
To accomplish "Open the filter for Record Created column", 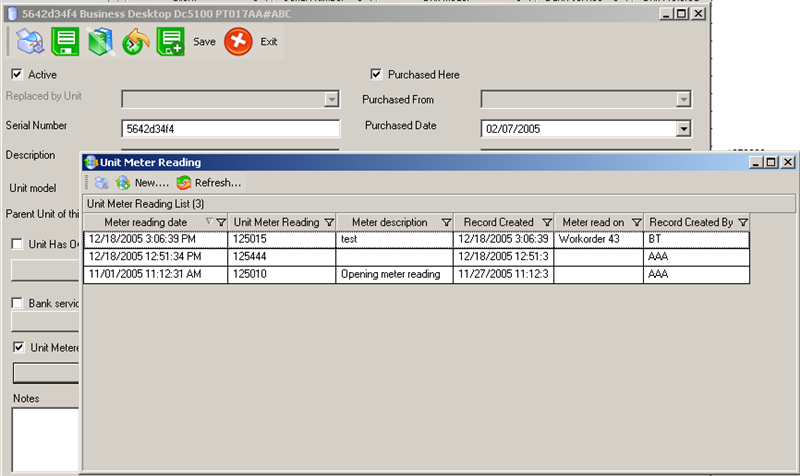I will (x=547, y=222).
